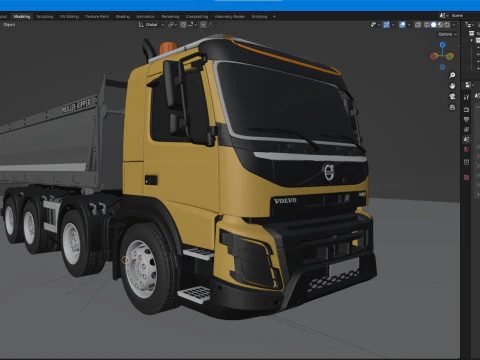
Task: Open the Scene selector icon
Action: pos(443,16)
